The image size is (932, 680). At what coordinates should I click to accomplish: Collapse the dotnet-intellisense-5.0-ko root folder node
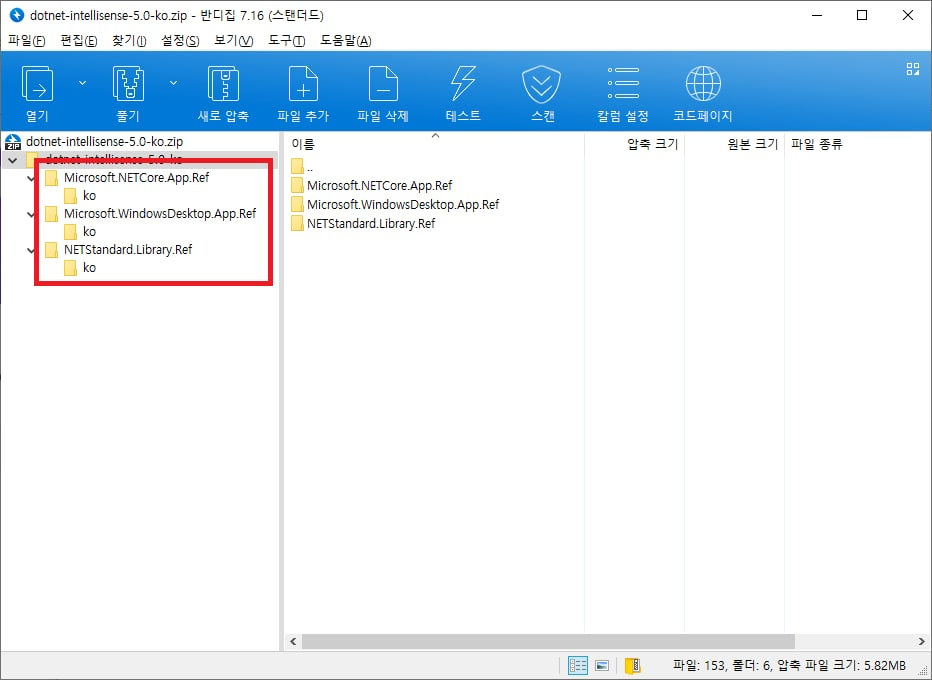tap(12, 160)
